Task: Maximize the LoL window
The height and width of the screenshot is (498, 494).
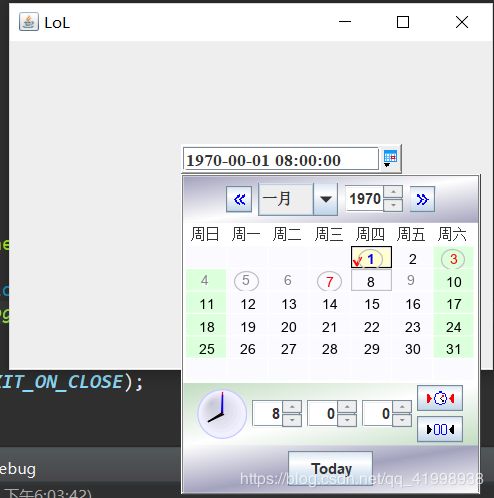Action: point(403,22)
